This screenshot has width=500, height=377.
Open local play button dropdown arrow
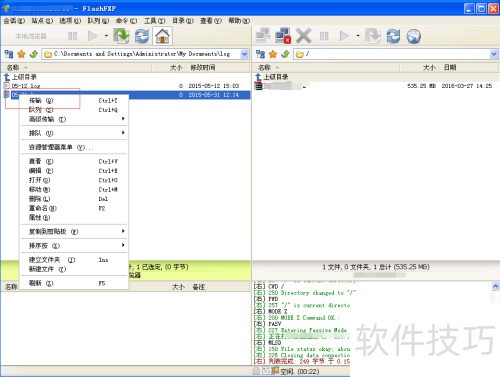pyautogui.click(x=106, y=36)
